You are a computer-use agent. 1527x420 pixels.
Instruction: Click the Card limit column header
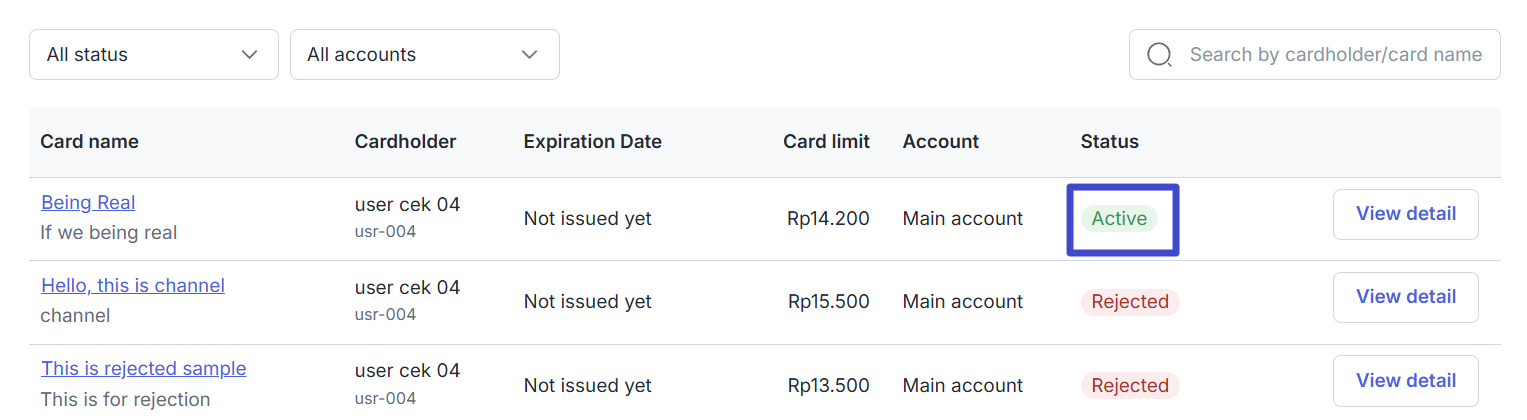pos(826,142)
